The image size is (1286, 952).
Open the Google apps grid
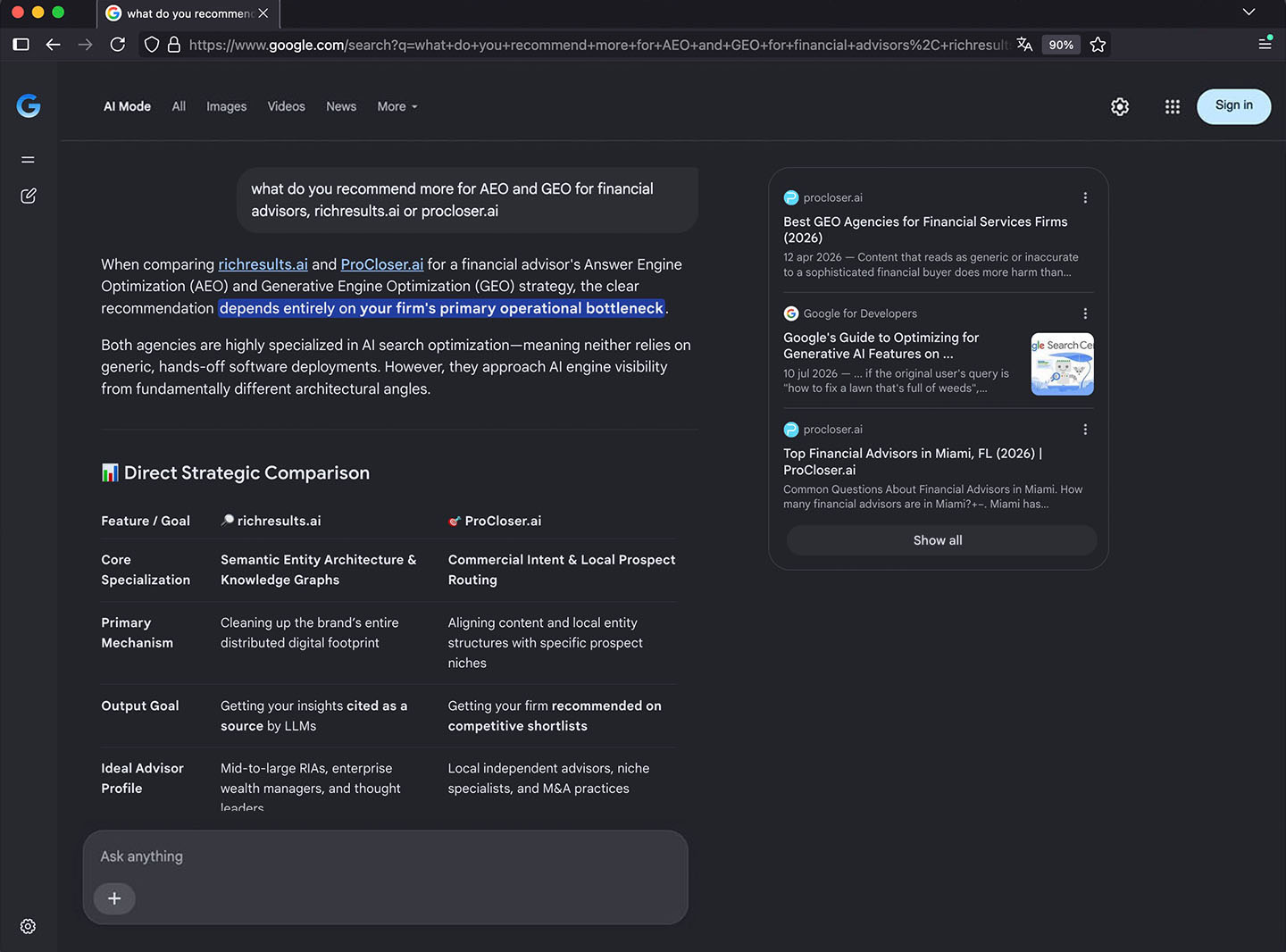click(1173, 107)
